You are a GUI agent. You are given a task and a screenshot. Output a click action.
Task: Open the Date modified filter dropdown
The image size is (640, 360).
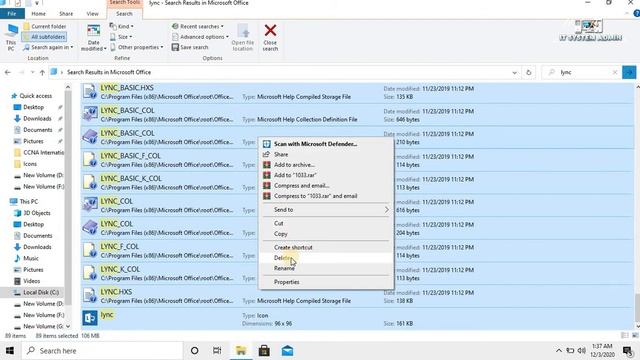pos(93,38)
